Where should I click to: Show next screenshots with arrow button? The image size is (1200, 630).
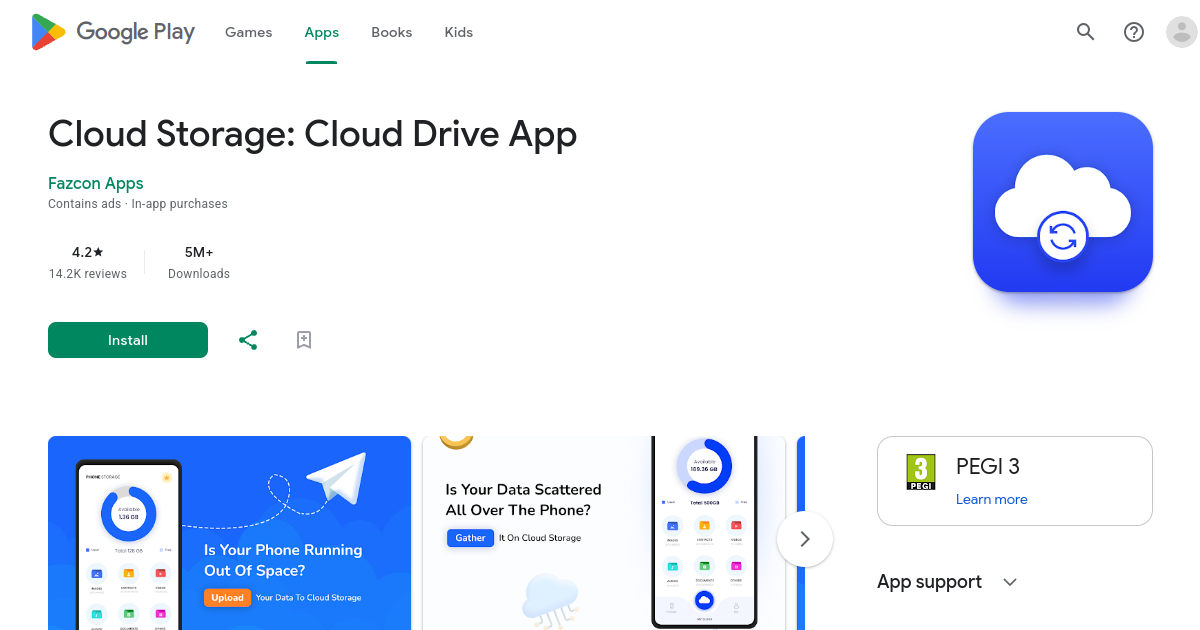pyautogui.click(x=805, y=539)
